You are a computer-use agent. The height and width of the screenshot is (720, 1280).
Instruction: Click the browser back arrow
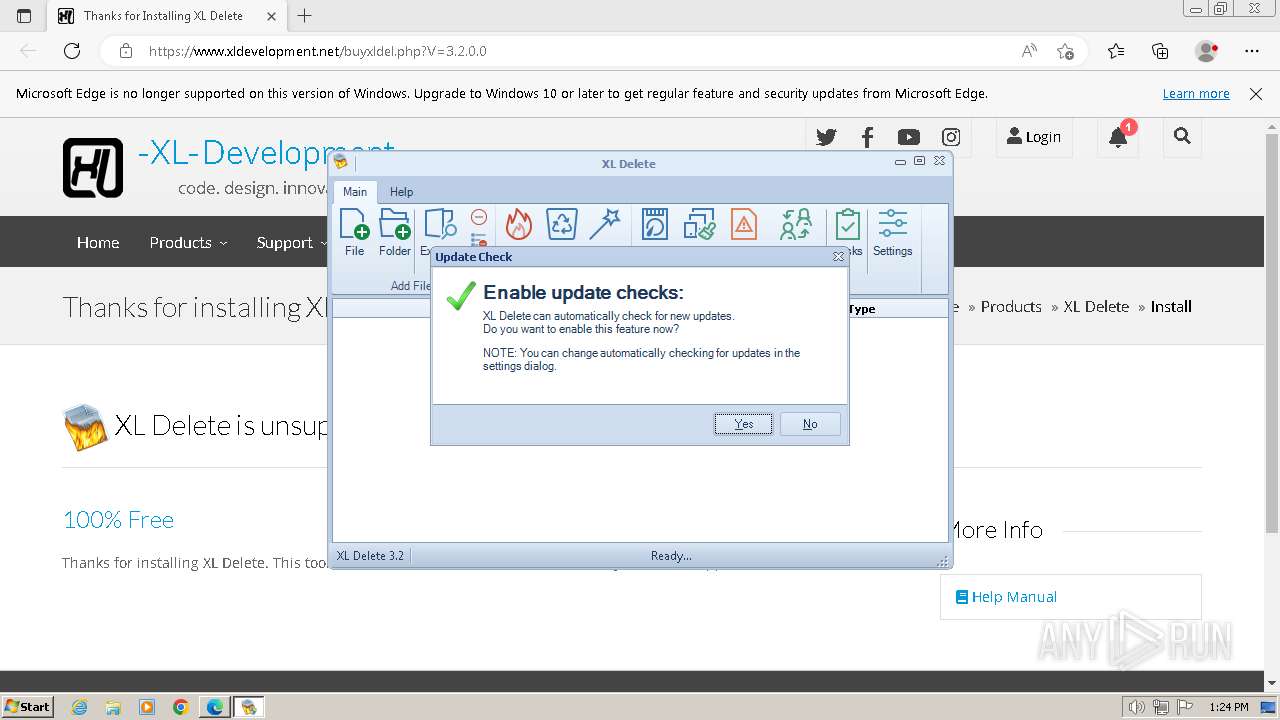tap(28, 51)
